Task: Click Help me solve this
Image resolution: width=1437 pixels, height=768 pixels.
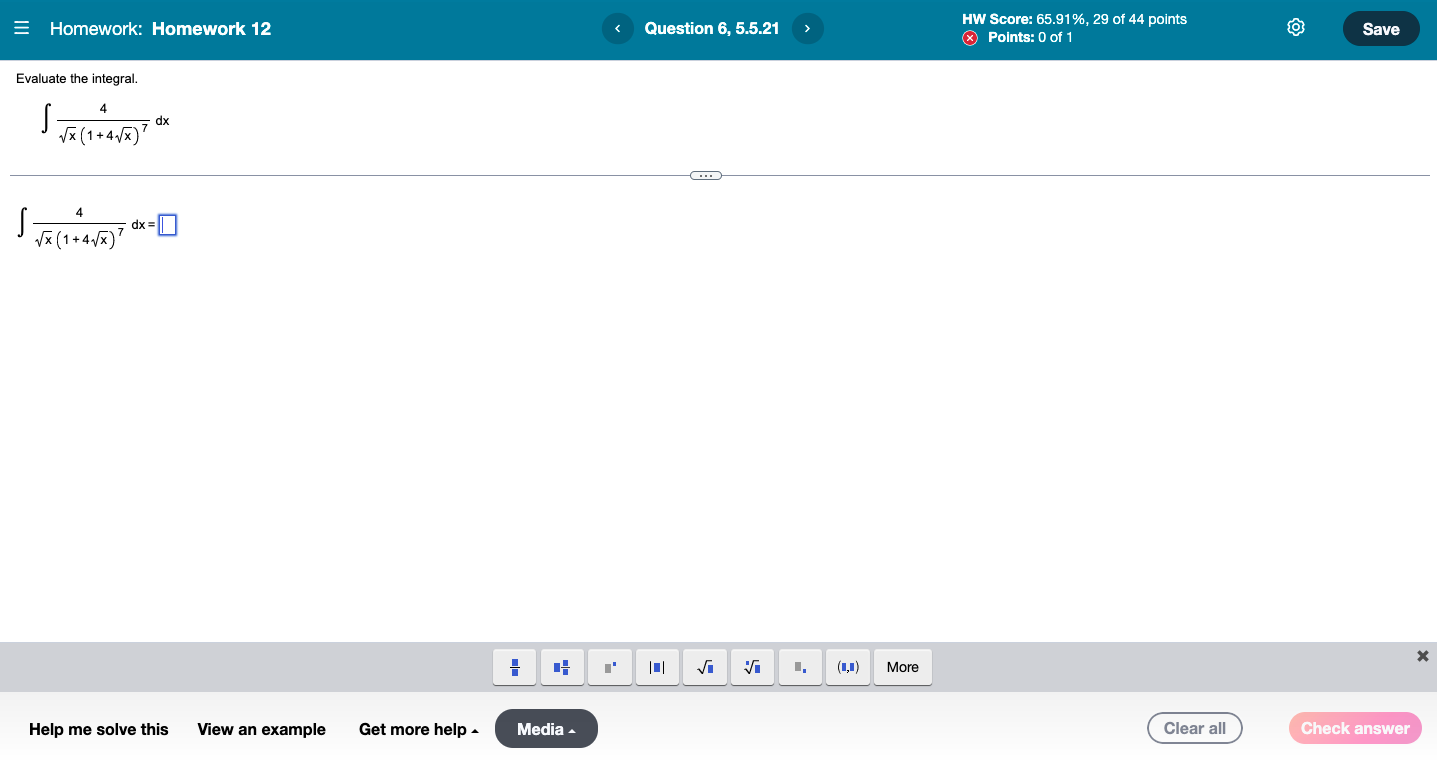Action: tap(98, 729)
